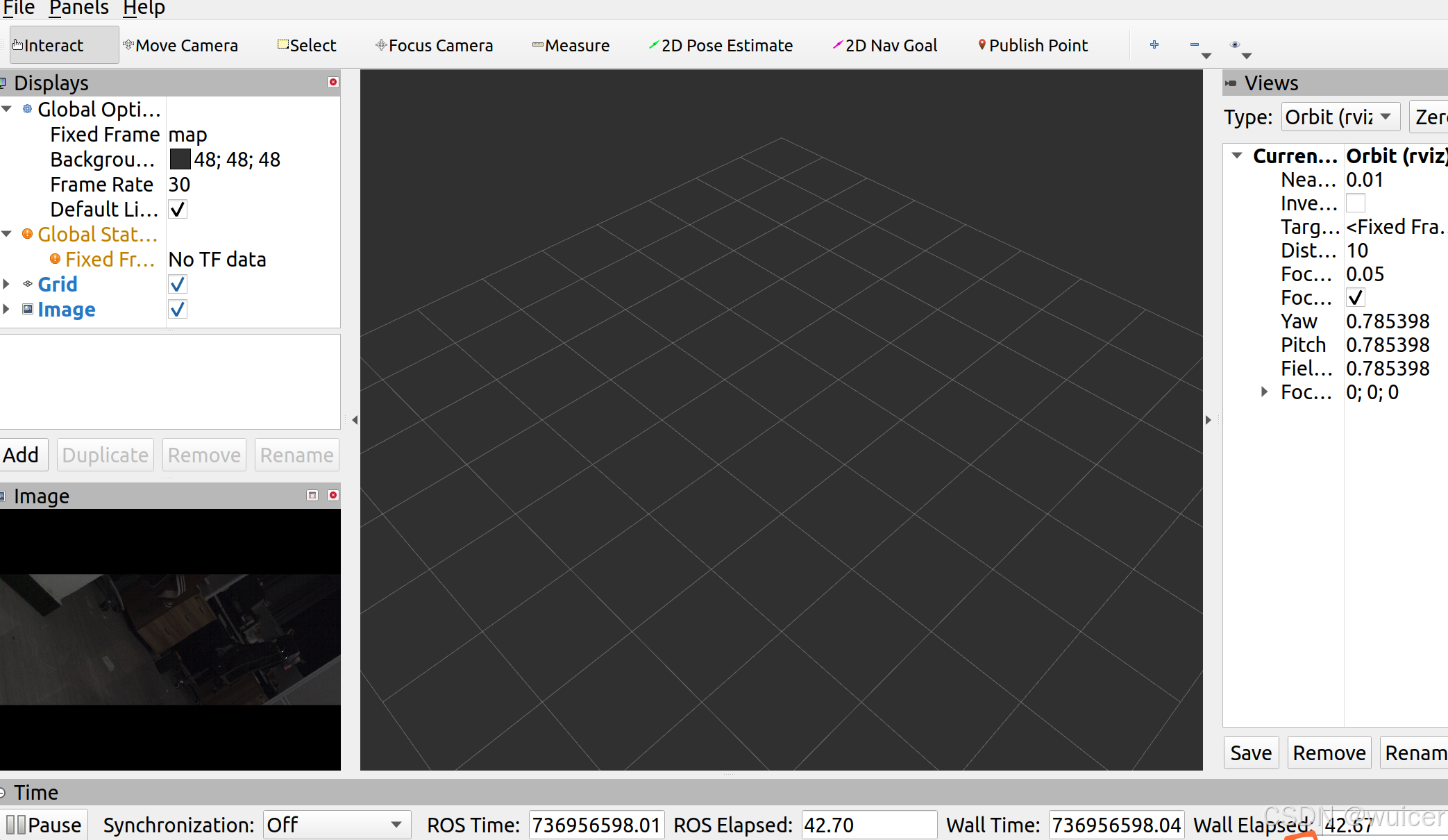
Task: Open the Help menu
Action: (144, 8)
